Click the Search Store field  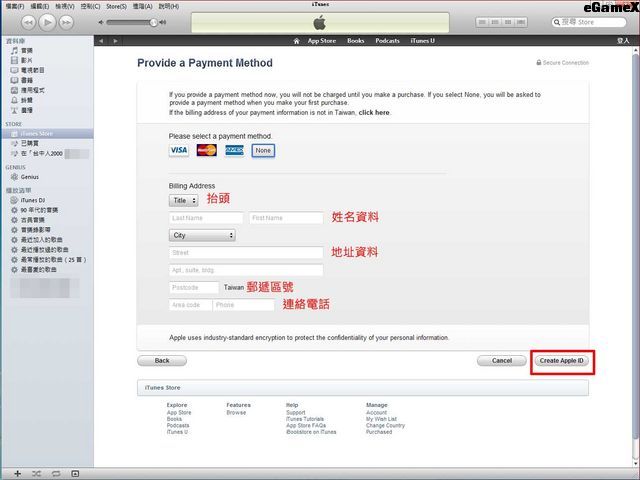[589, 22]
